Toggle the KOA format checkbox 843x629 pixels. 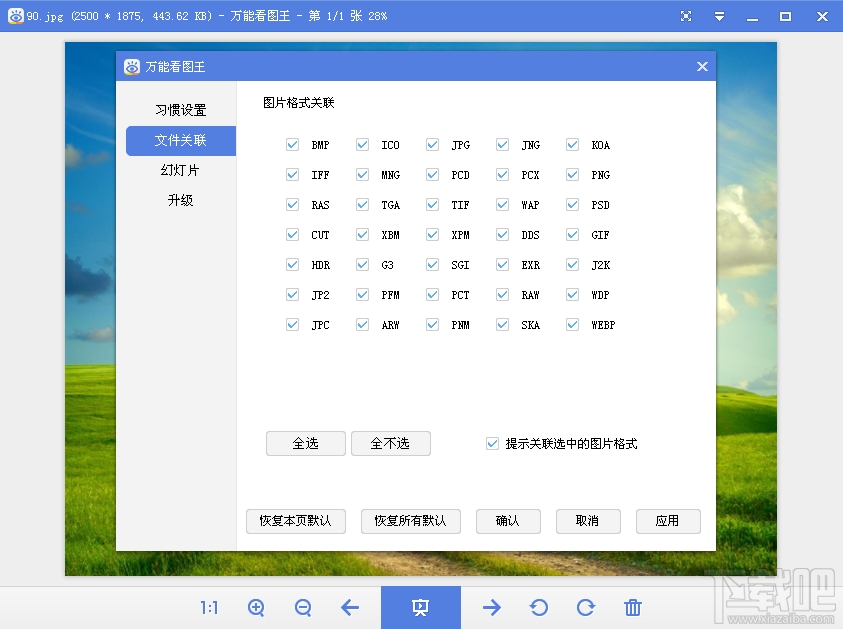[x=572, y=145]
